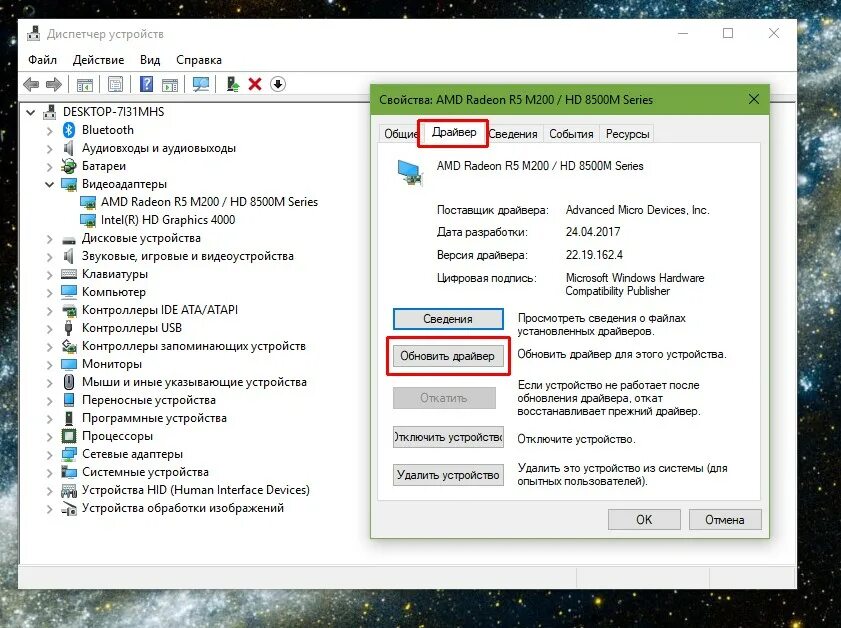Image resolution: width=841 pixels, height=628 pixels.
Task: Expand Звуковые, игровые и видеоустройства node
Action: (x=49, y=256)
